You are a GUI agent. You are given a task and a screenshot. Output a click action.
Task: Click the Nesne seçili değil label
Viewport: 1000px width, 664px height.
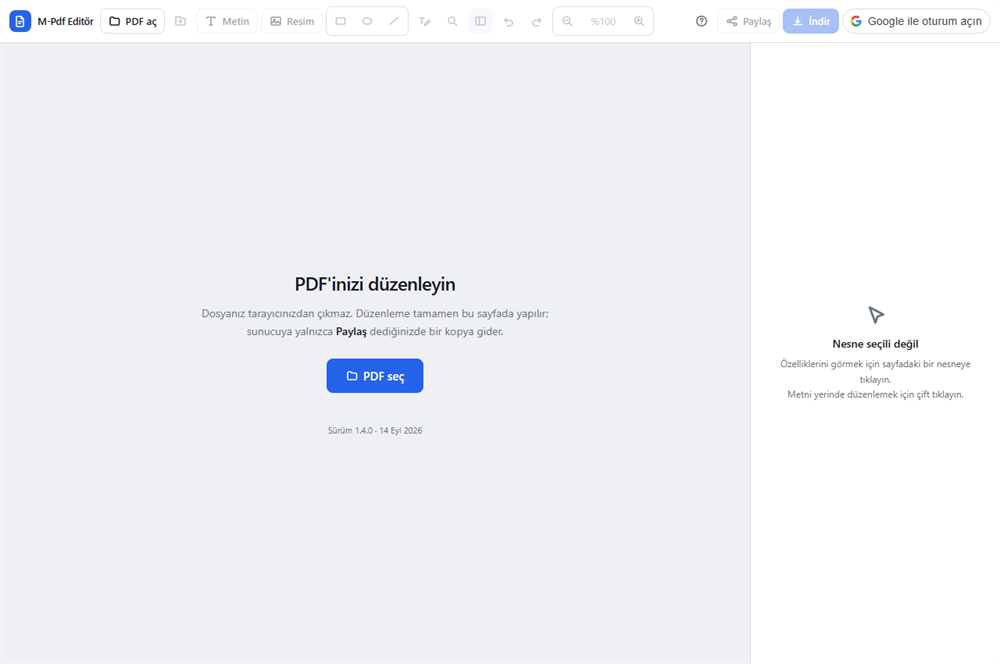pos(875,344)
